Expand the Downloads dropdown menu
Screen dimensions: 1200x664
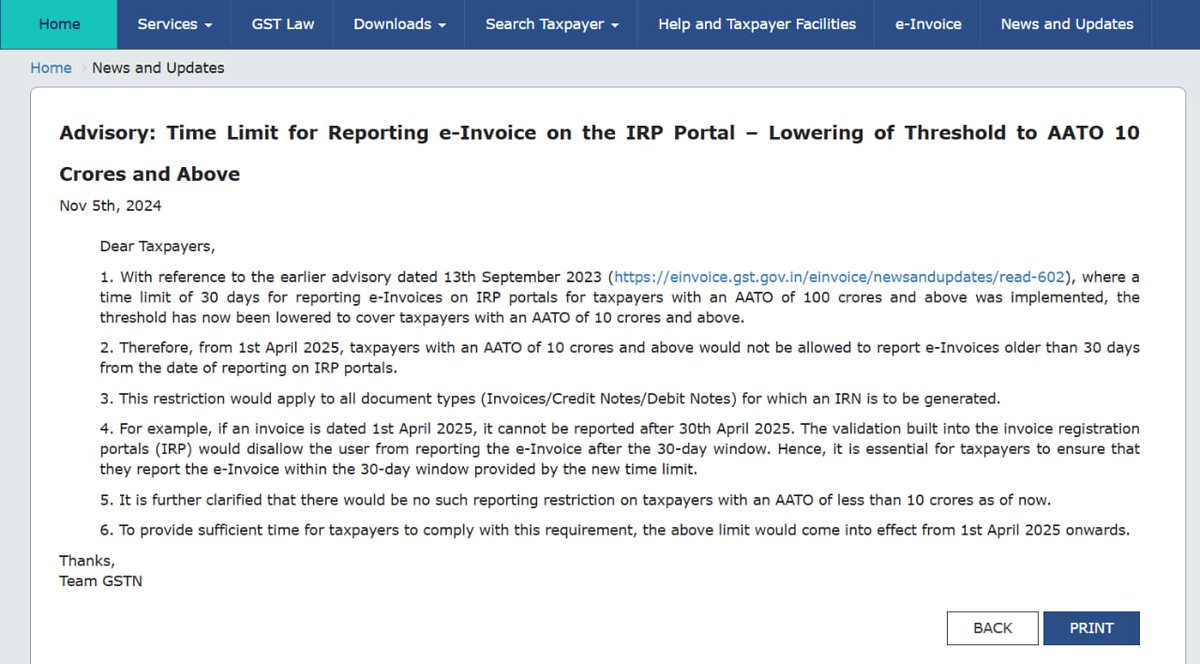click(x=399, y=24)
